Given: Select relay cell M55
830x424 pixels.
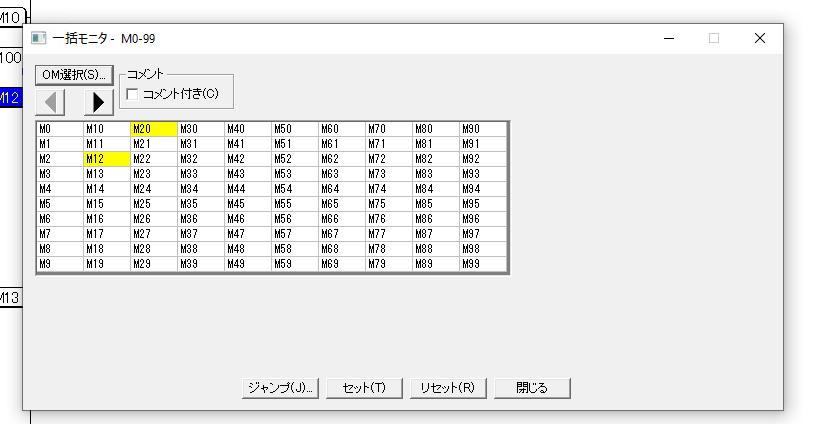Looking at the screenshot, I should [294, 203].
